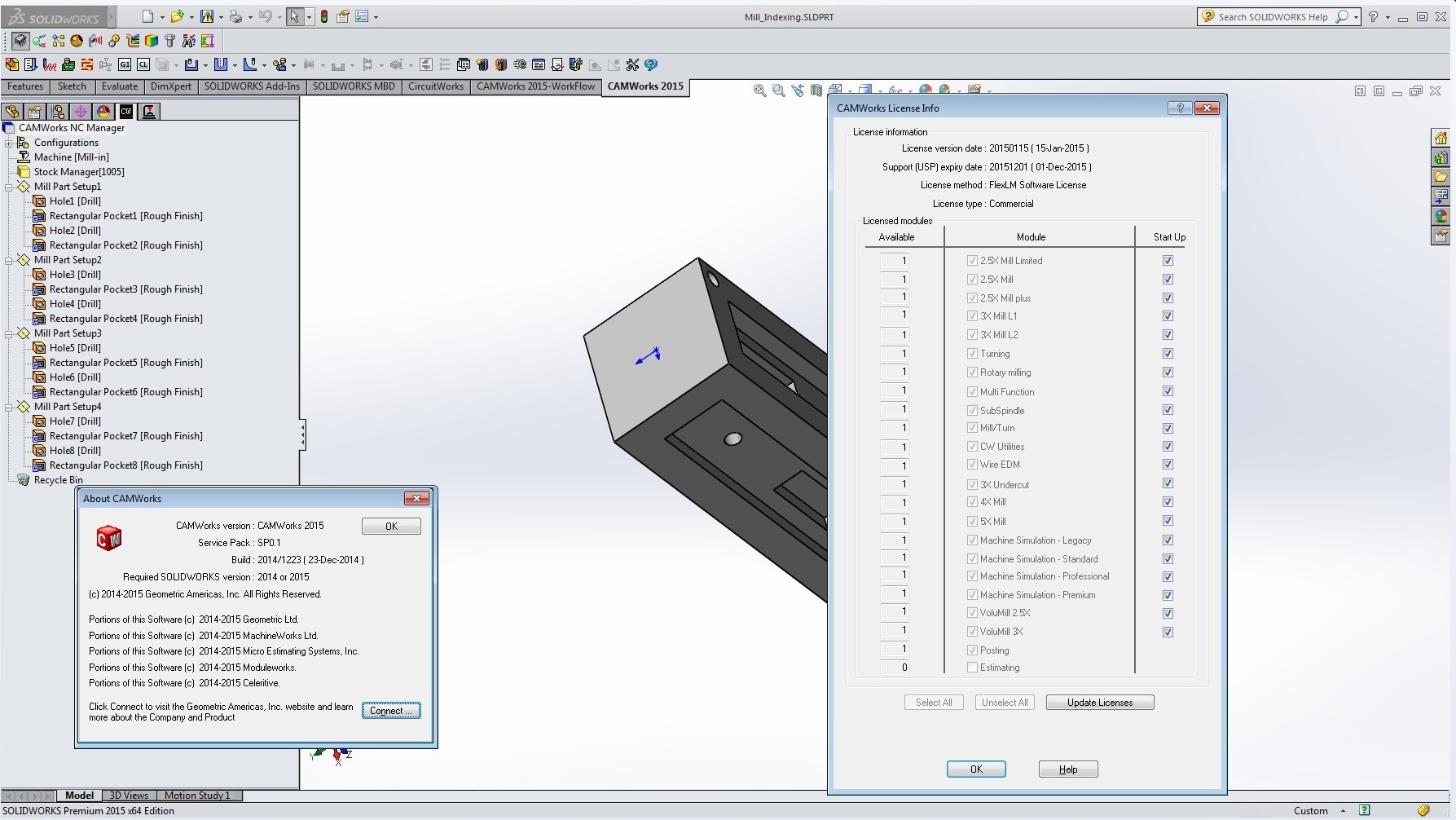
Task: Collapse the Mill Part Setup2 node
Action: (9, 260)
